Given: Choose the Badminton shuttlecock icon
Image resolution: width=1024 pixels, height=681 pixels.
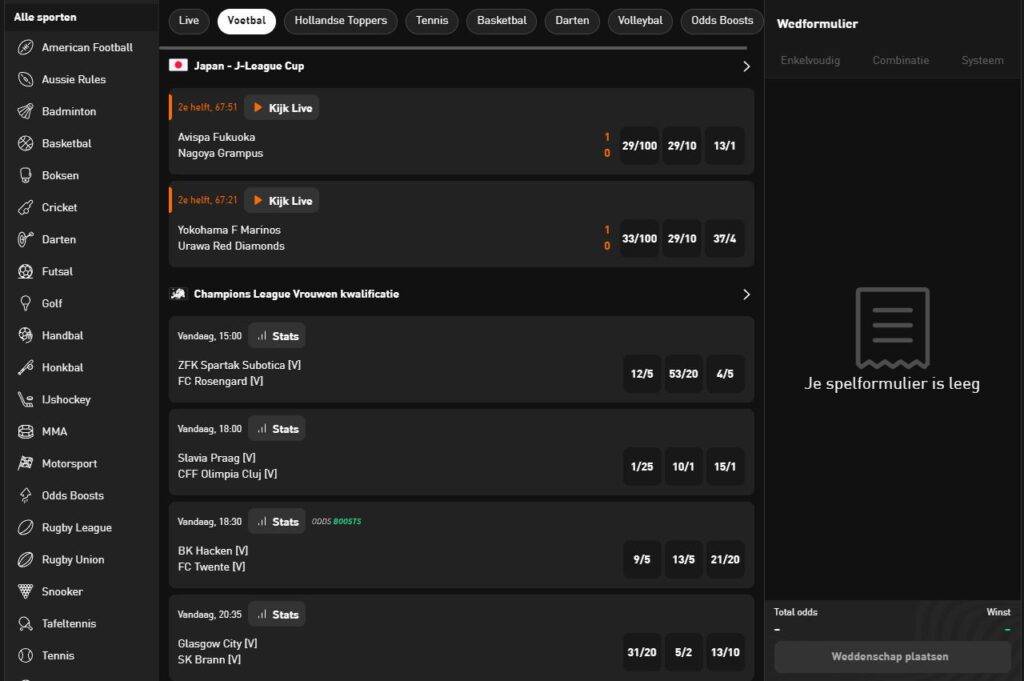Looking at the screenshot, I should point(25,111).
